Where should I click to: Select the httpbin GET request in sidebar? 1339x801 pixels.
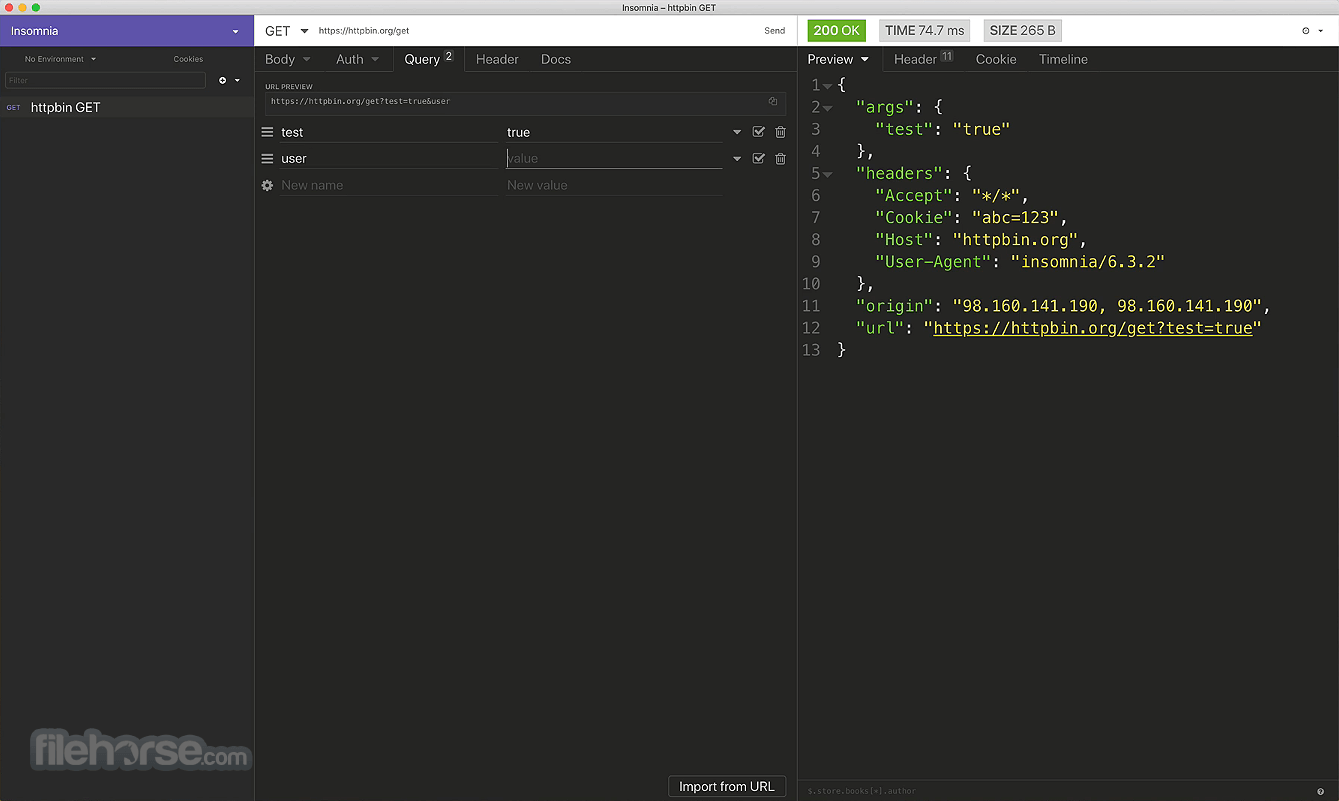point(127,107)
